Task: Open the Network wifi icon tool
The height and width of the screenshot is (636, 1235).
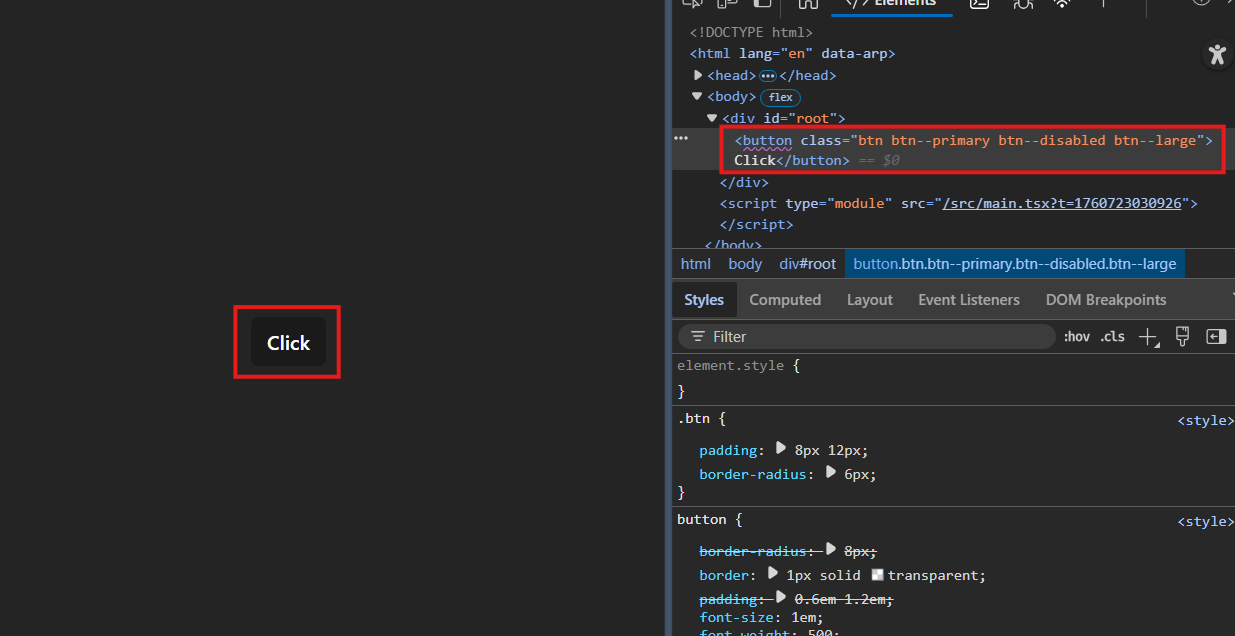Action: coord(1062,4)
